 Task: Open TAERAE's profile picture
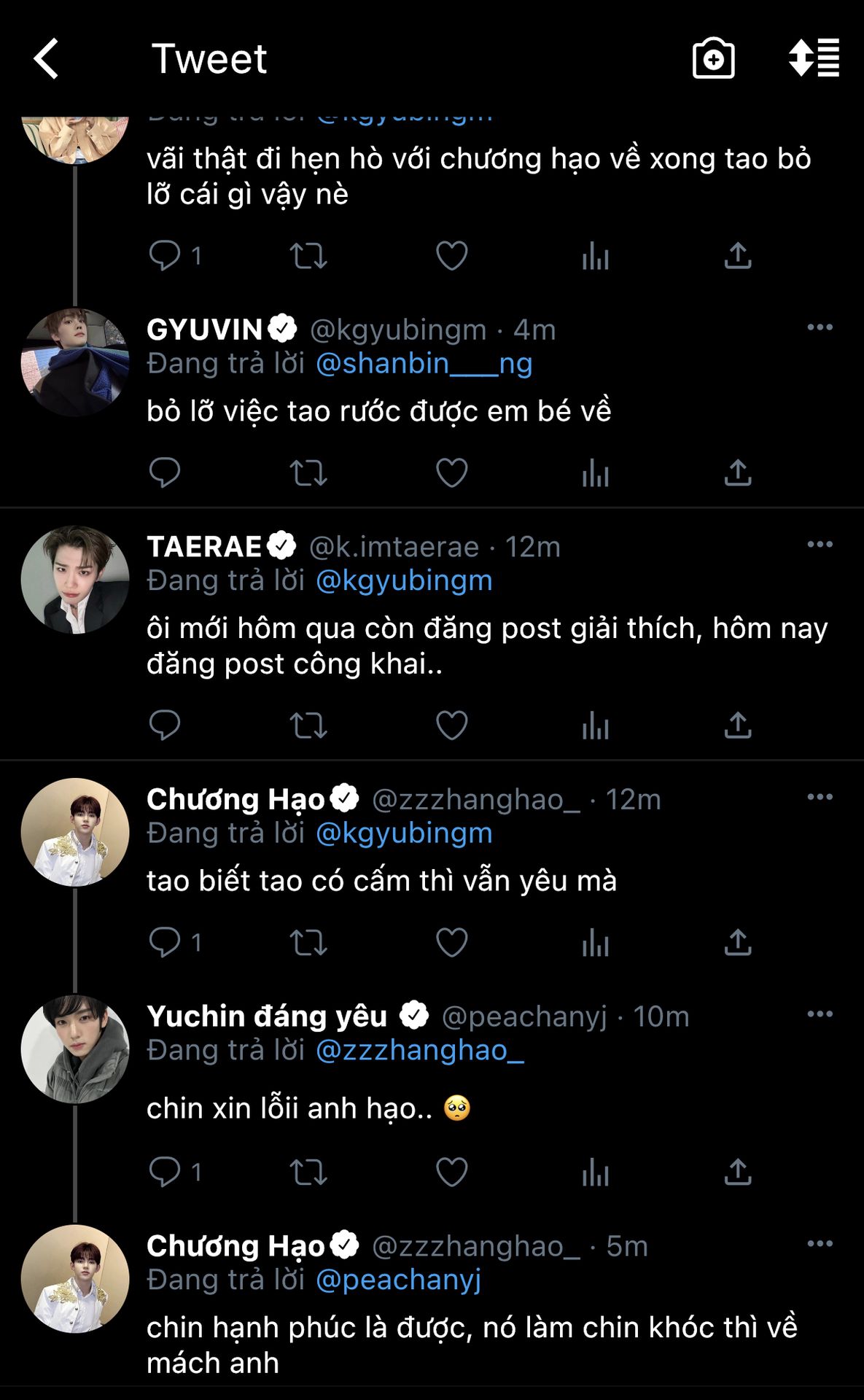tap(75, 580)
